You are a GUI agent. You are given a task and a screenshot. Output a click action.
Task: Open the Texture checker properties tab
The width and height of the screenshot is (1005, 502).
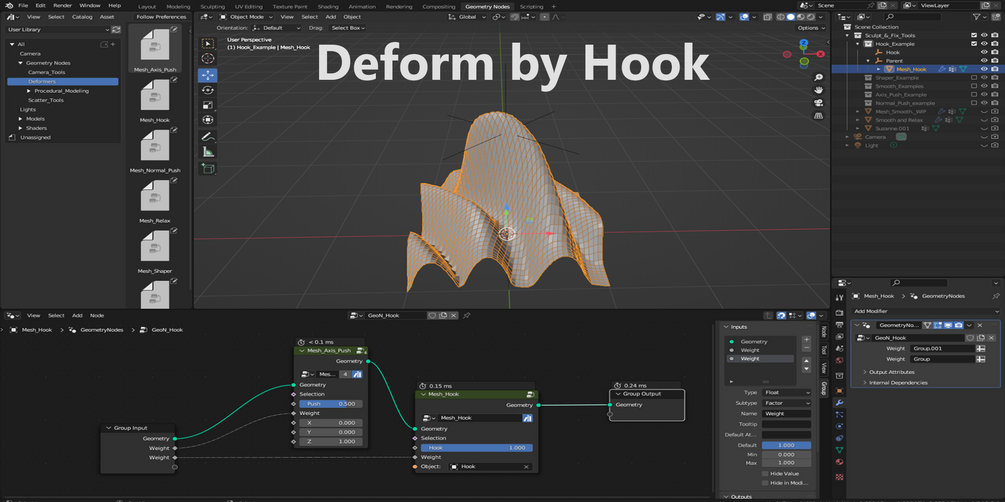tap(840, 477)
